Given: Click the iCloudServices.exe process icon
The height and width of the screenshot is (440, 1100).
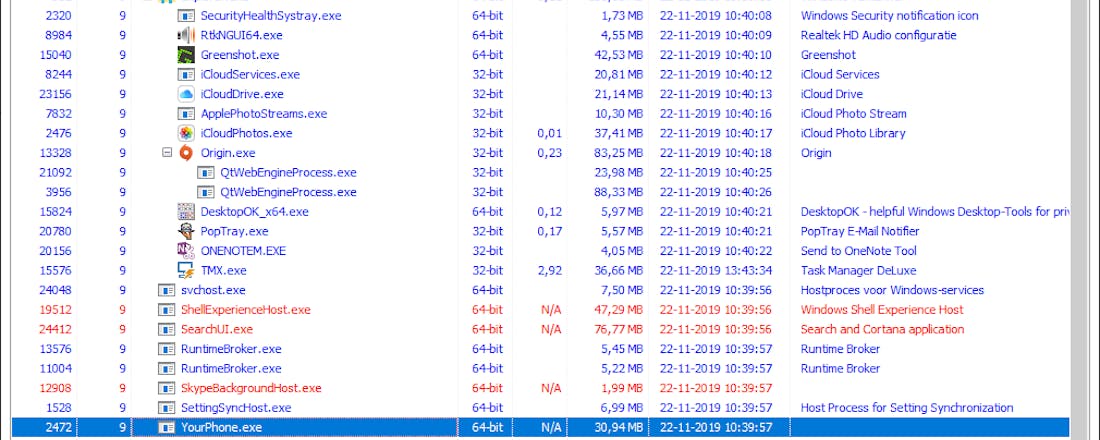Looking at the screenshot, I should pyautogui.click(x=186, y=74).
